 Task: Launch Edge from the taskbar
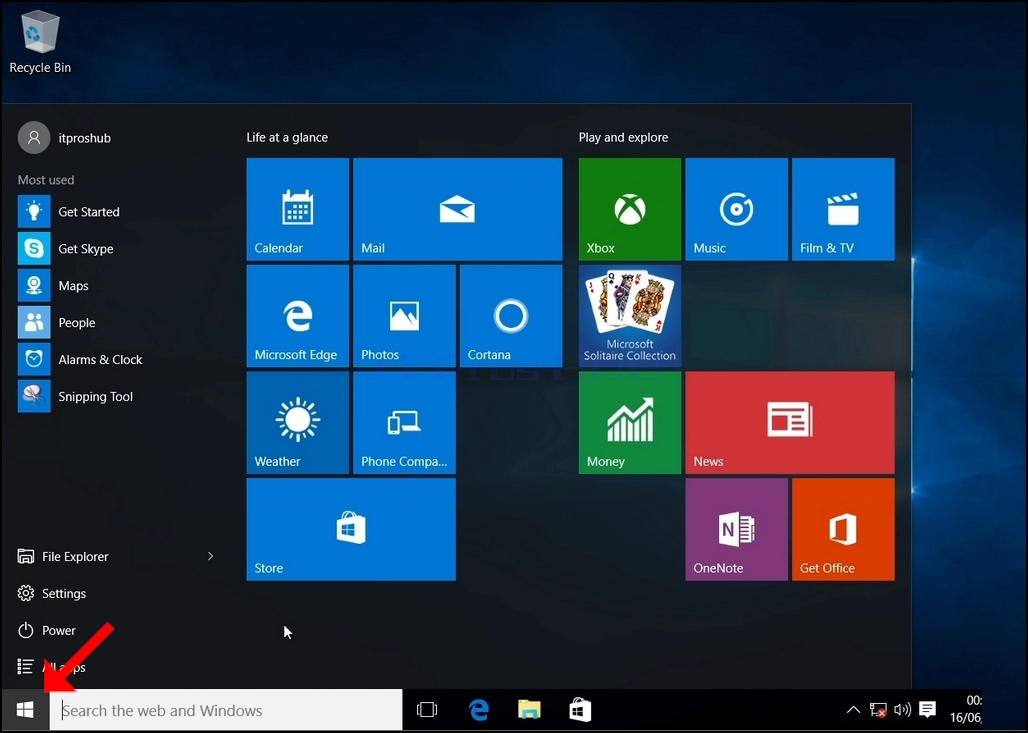point(479,710)
